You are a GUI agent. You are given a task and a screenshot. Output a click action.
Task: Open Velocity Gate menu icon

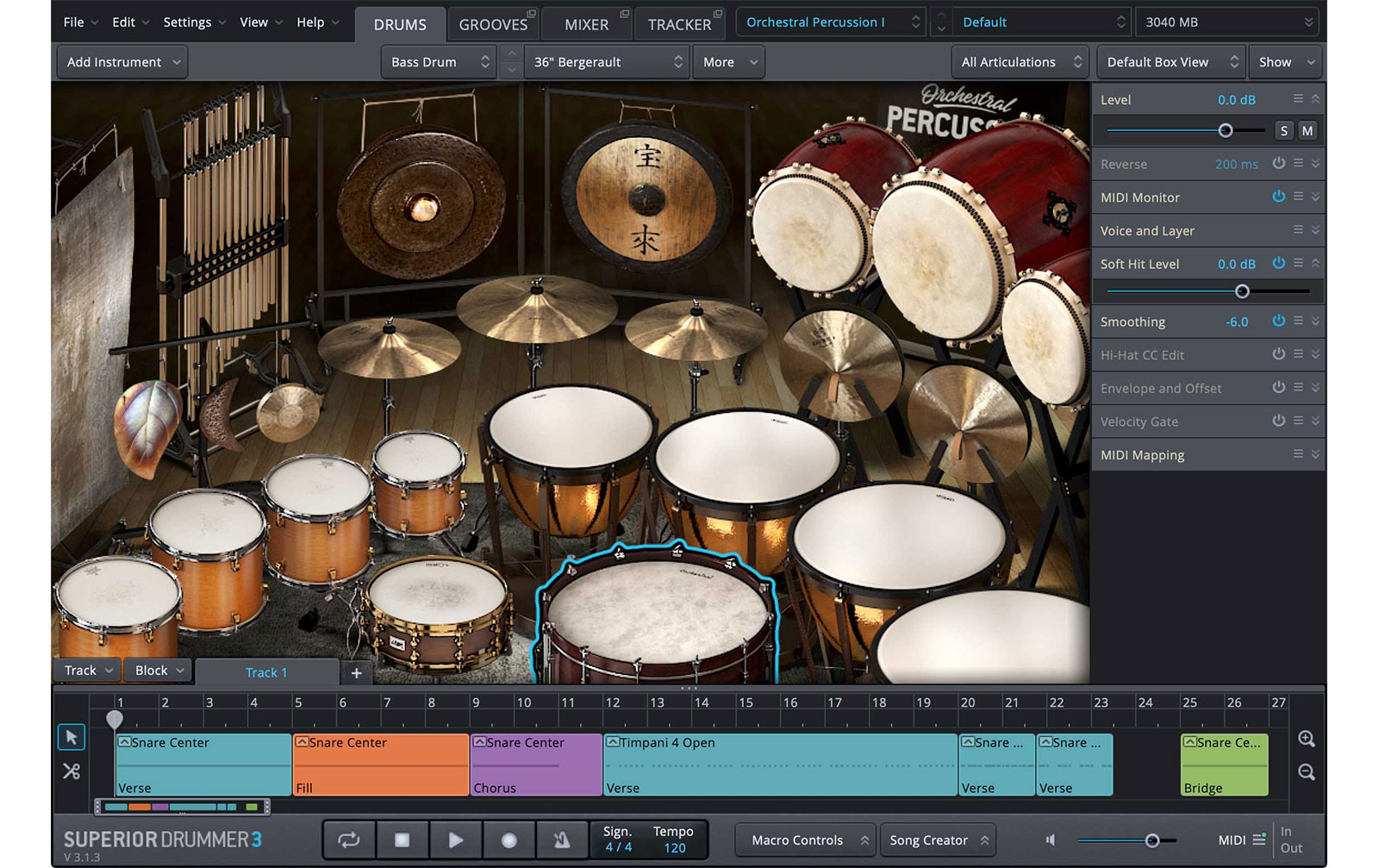(1298, 421)
